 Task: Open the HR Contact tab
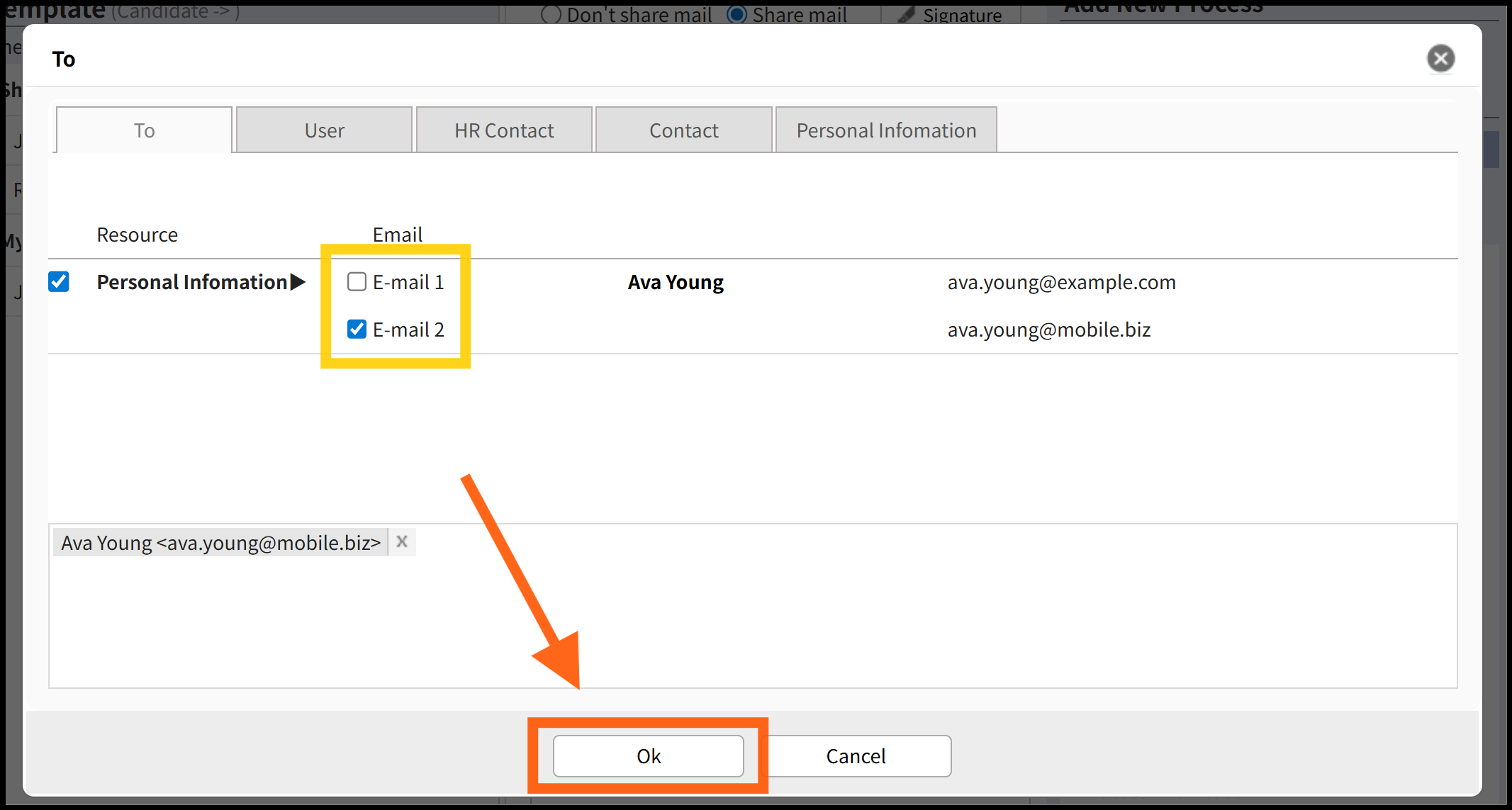click(504, 130)
